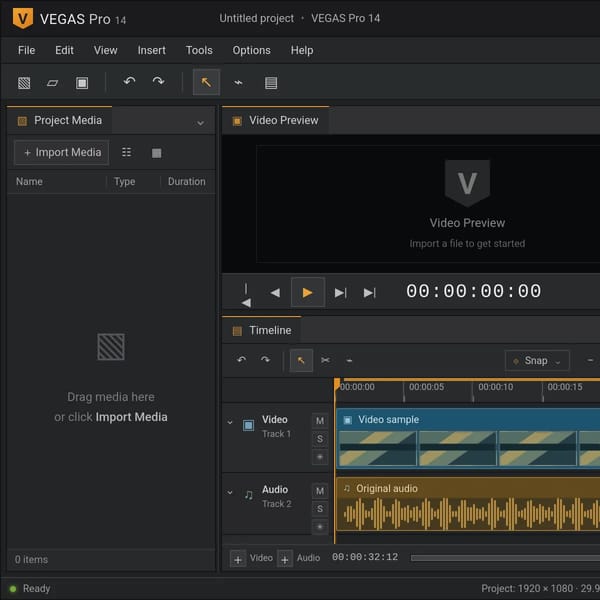
Task: Zoom out the timeline with minus button
Action: (x=590, y=360)
